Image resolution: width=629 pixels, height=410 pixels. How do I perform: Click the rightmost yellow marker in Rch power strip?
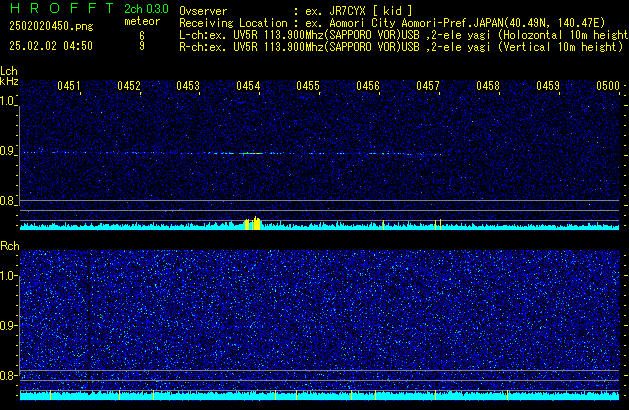point(507,395)
